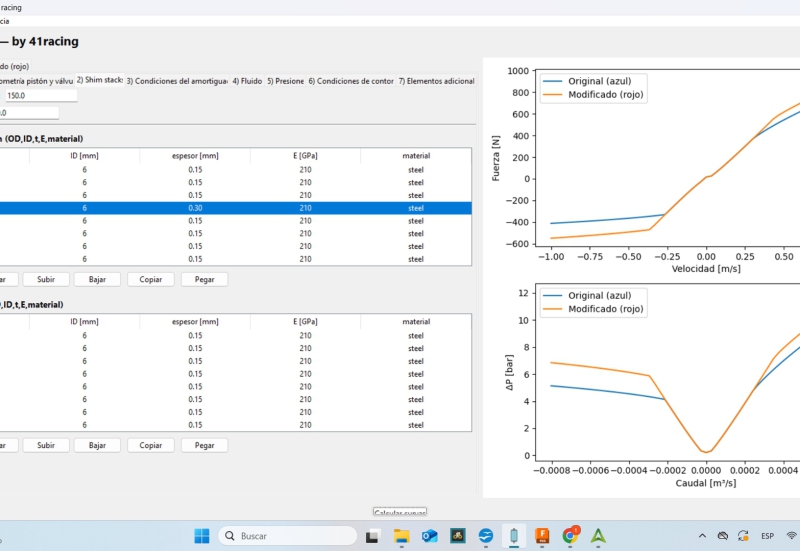Open Task View from the taskbar
The width and height of the screenshot is (800, 551).
tap(373, 535)
